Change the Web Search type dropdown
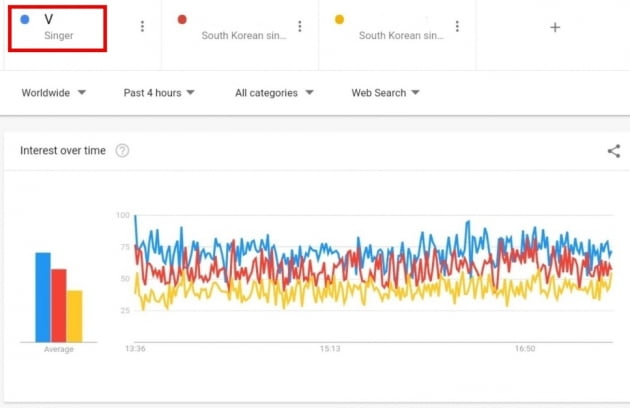This screenshot has height=408, width=630. tap(385, 93)
